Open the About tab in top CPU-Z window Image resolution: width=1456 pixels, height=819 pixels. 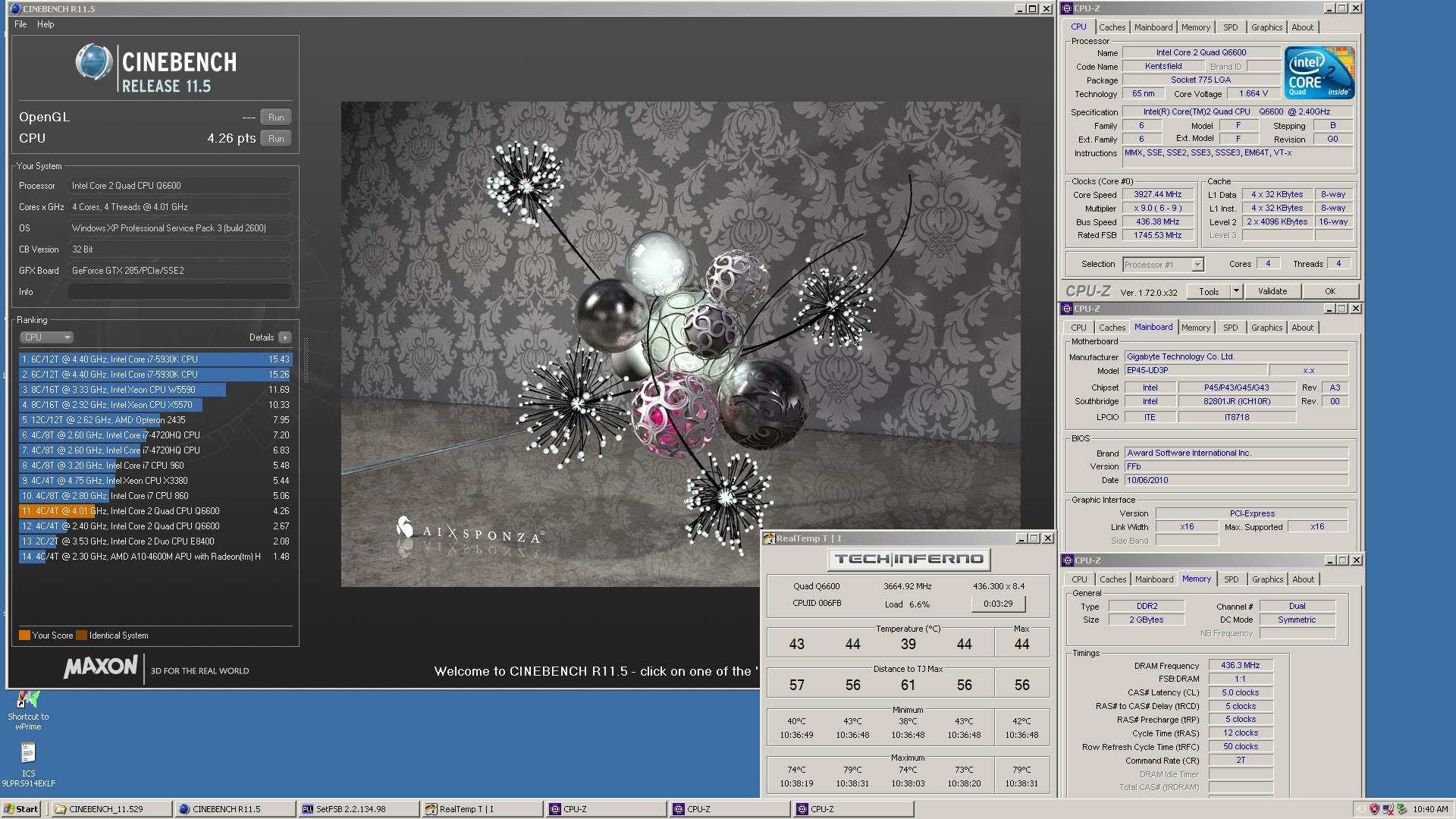click(1302, 27)
